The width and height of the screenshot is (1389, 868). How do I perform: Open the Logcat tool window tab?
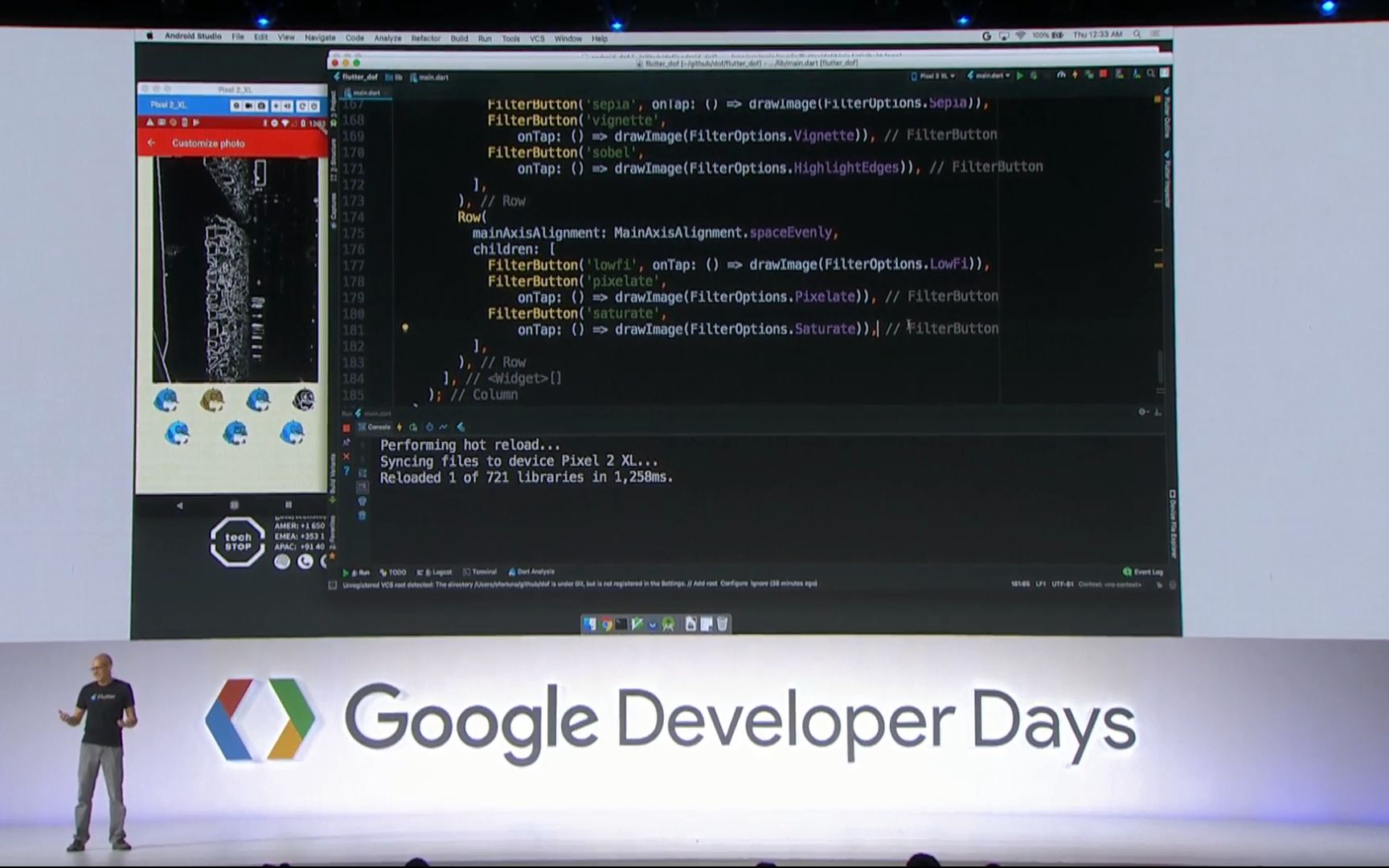coord(435,572)
